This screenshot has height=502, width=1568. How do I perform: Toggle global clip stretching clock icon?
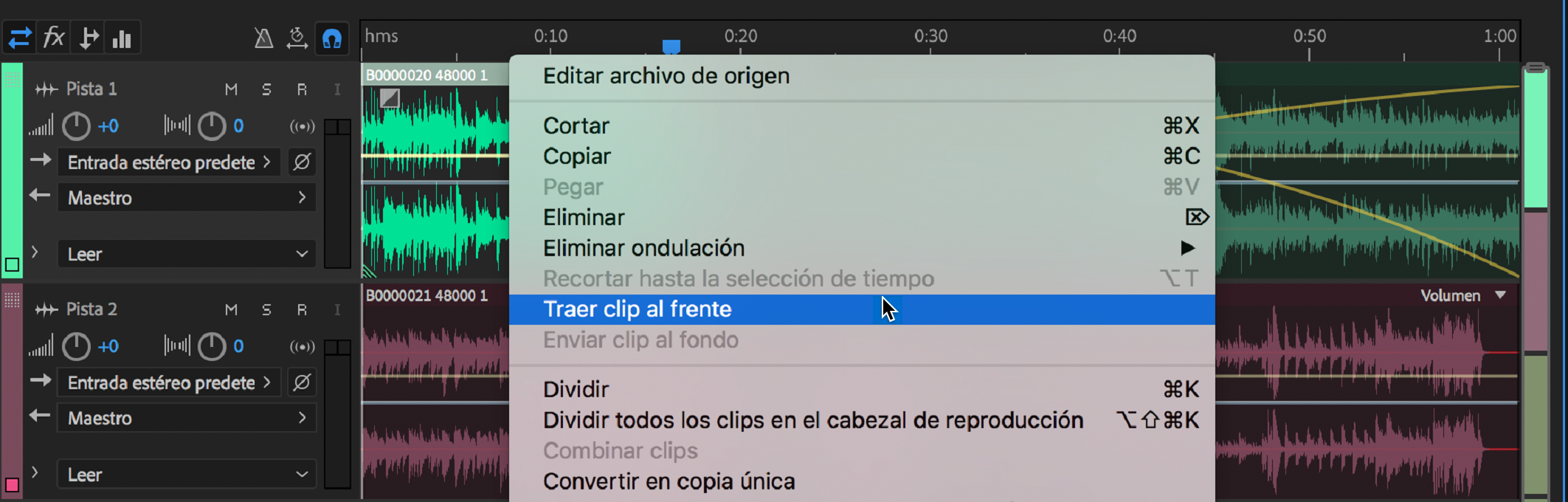(297, 38)
